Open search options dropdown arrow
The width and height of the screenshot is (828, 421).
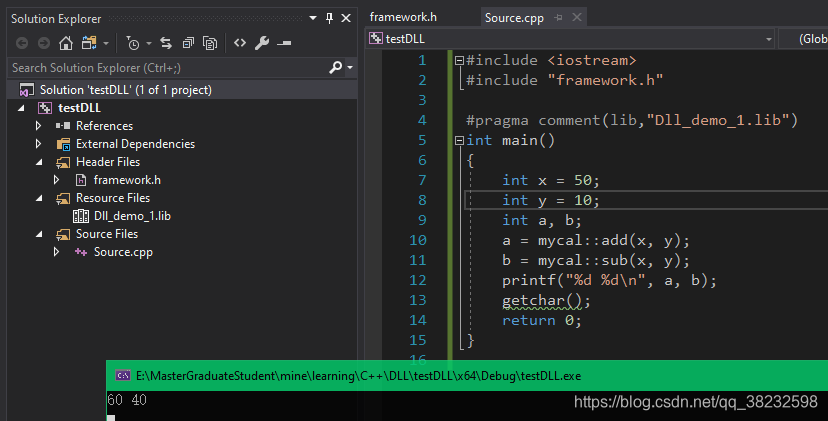350,68
